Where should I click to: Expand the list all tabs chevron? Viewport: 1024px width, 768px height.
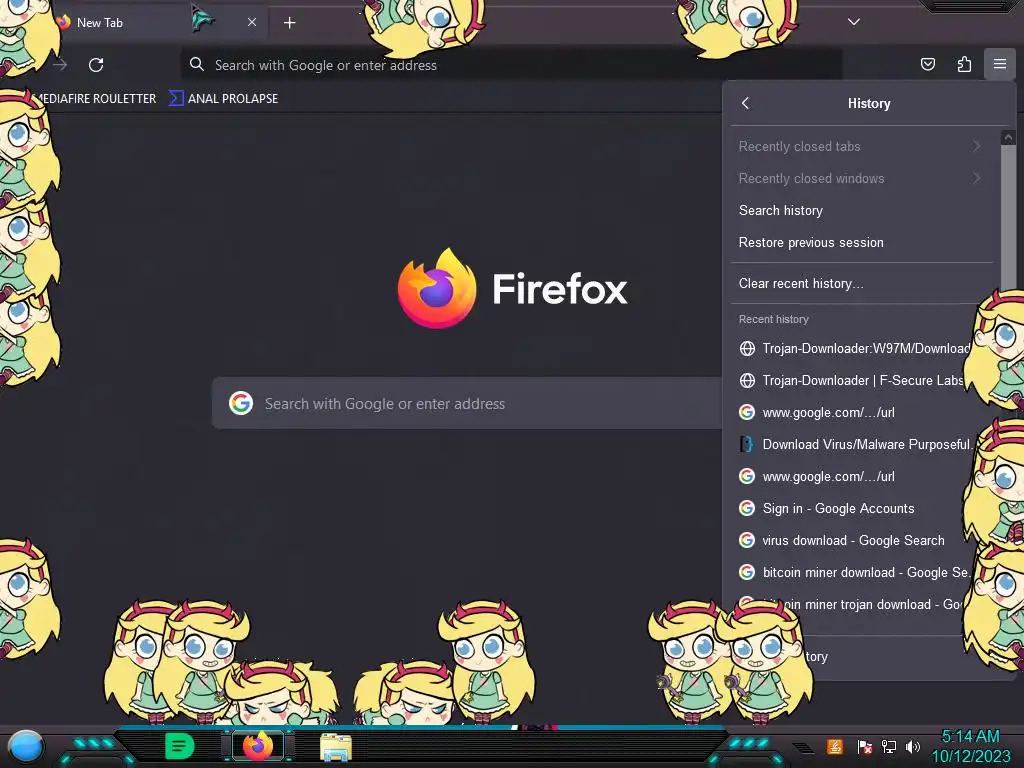(854, 22)
